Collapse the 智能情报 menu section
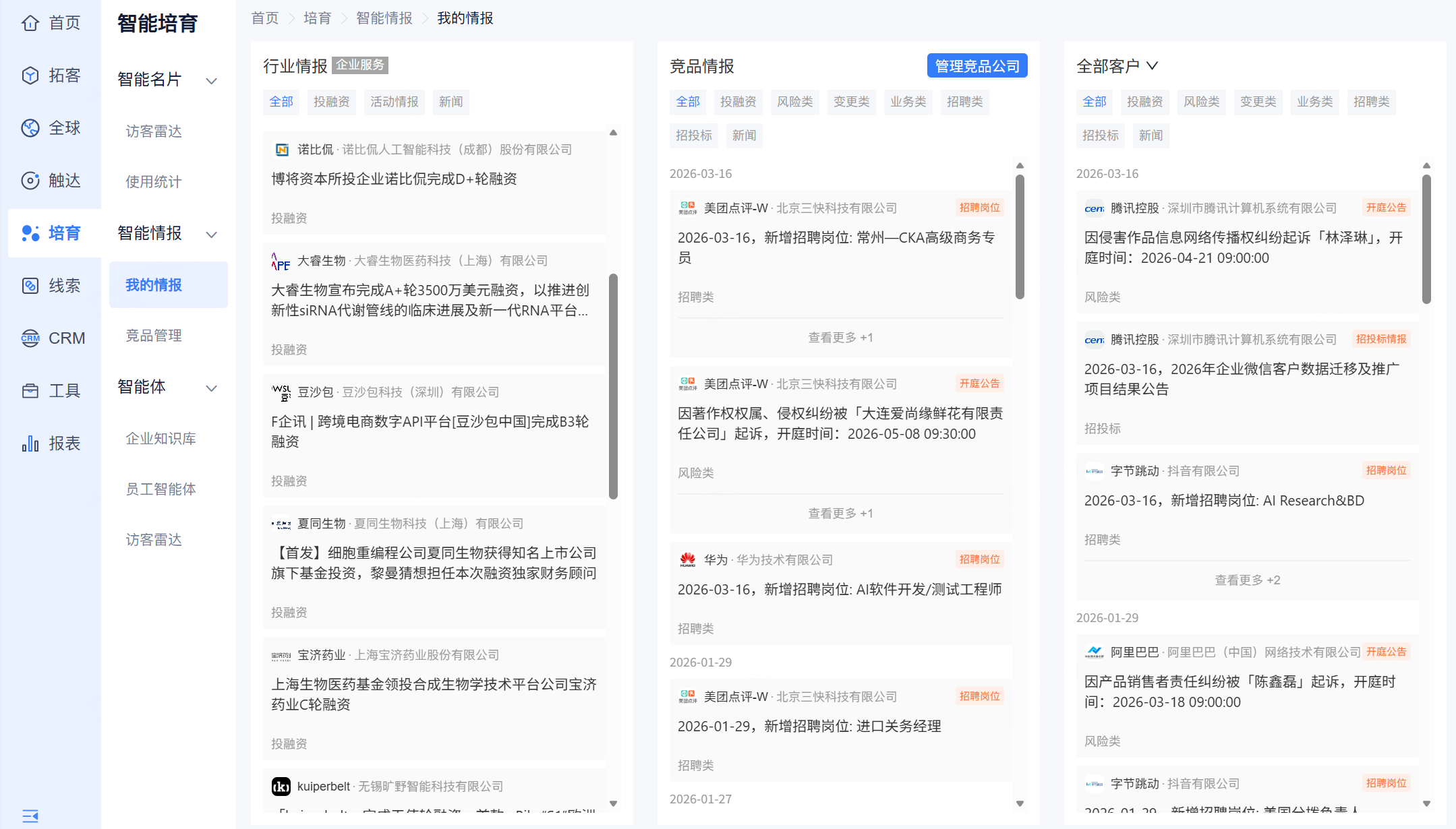The width and height of the screenshot is (1456, 829). [x=211, y=235]
